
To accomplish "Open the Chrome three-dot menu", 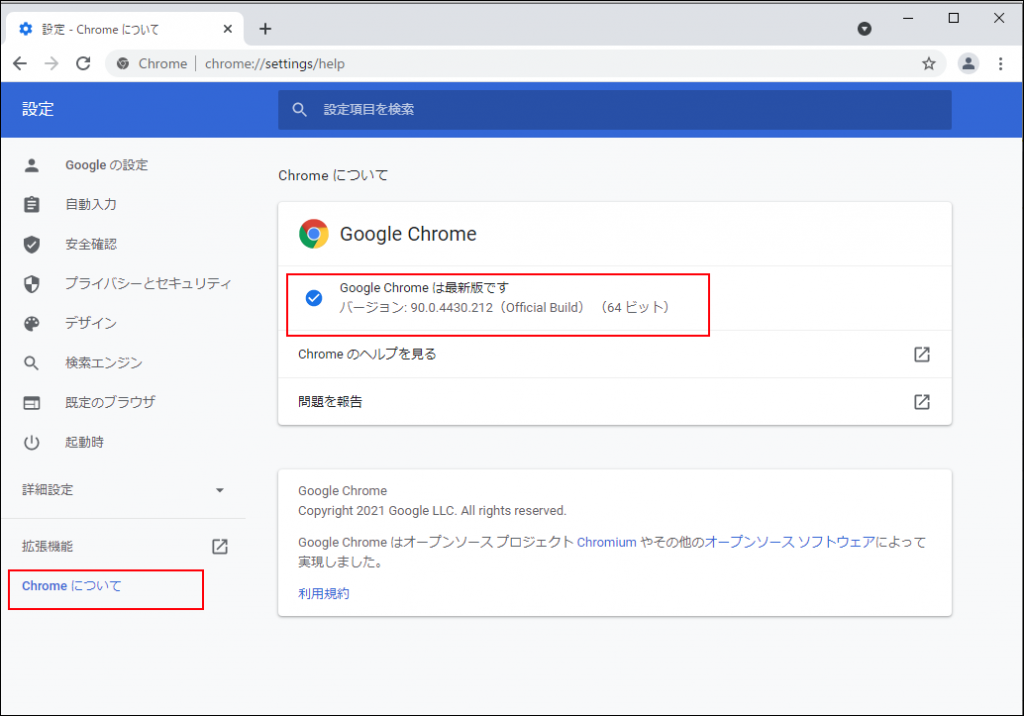I will pyautogui.click(x=1000, y=64).
